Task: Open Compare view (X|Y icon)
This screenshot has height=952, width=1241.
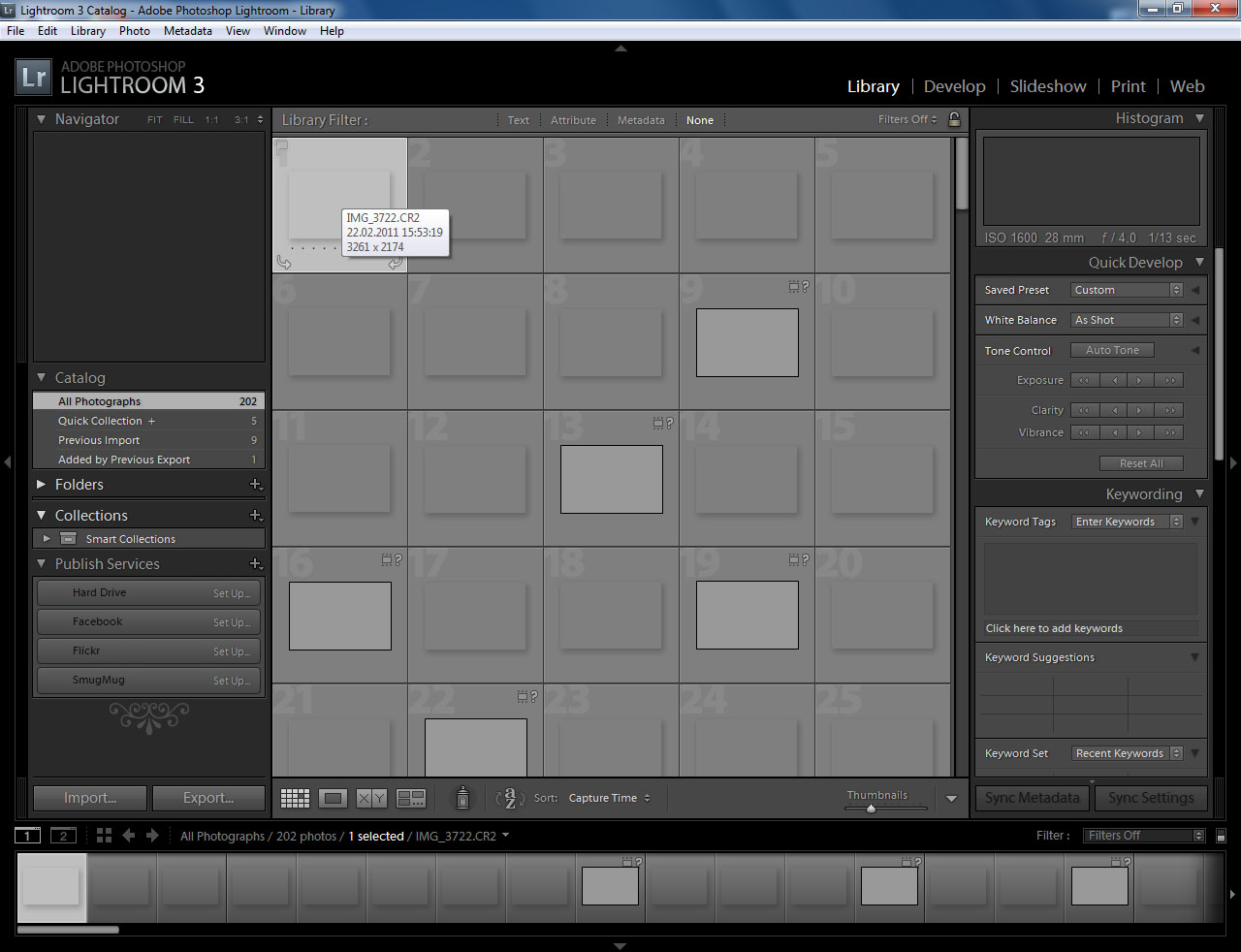Action: [x=371, y=798]
